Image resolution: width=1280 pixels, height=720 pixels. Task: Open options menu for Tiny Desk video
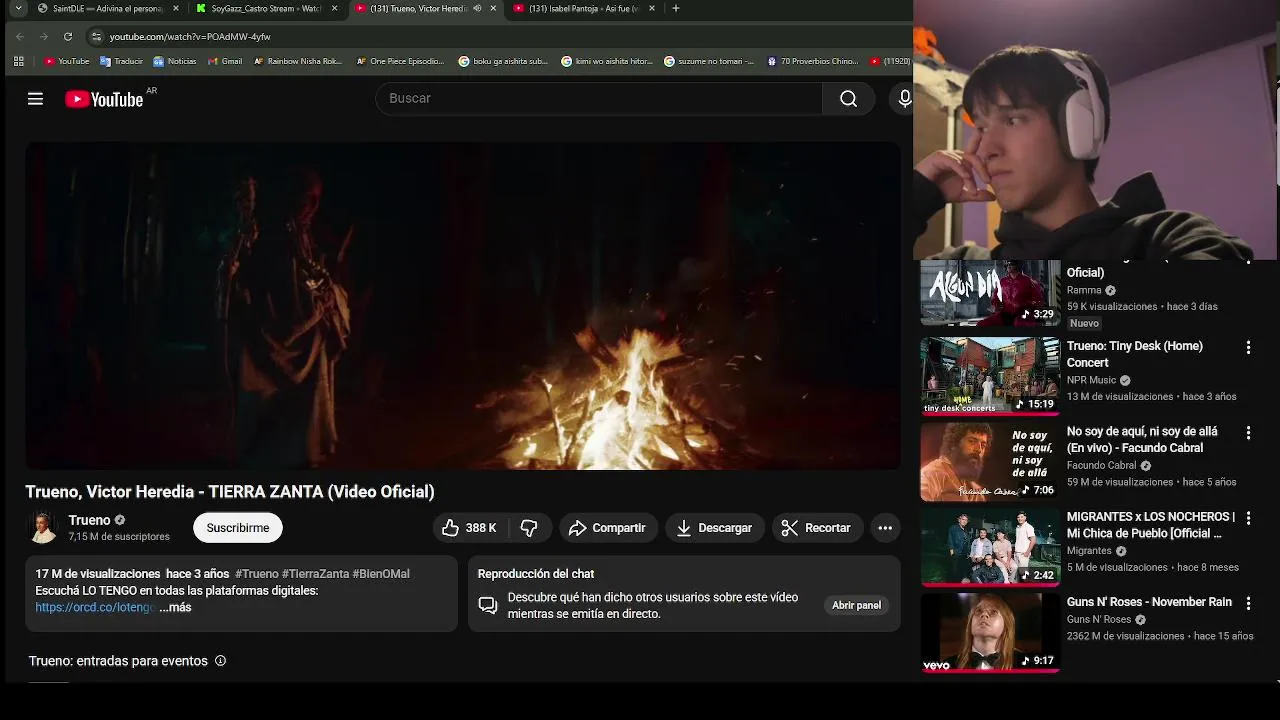pos(1248,347)
